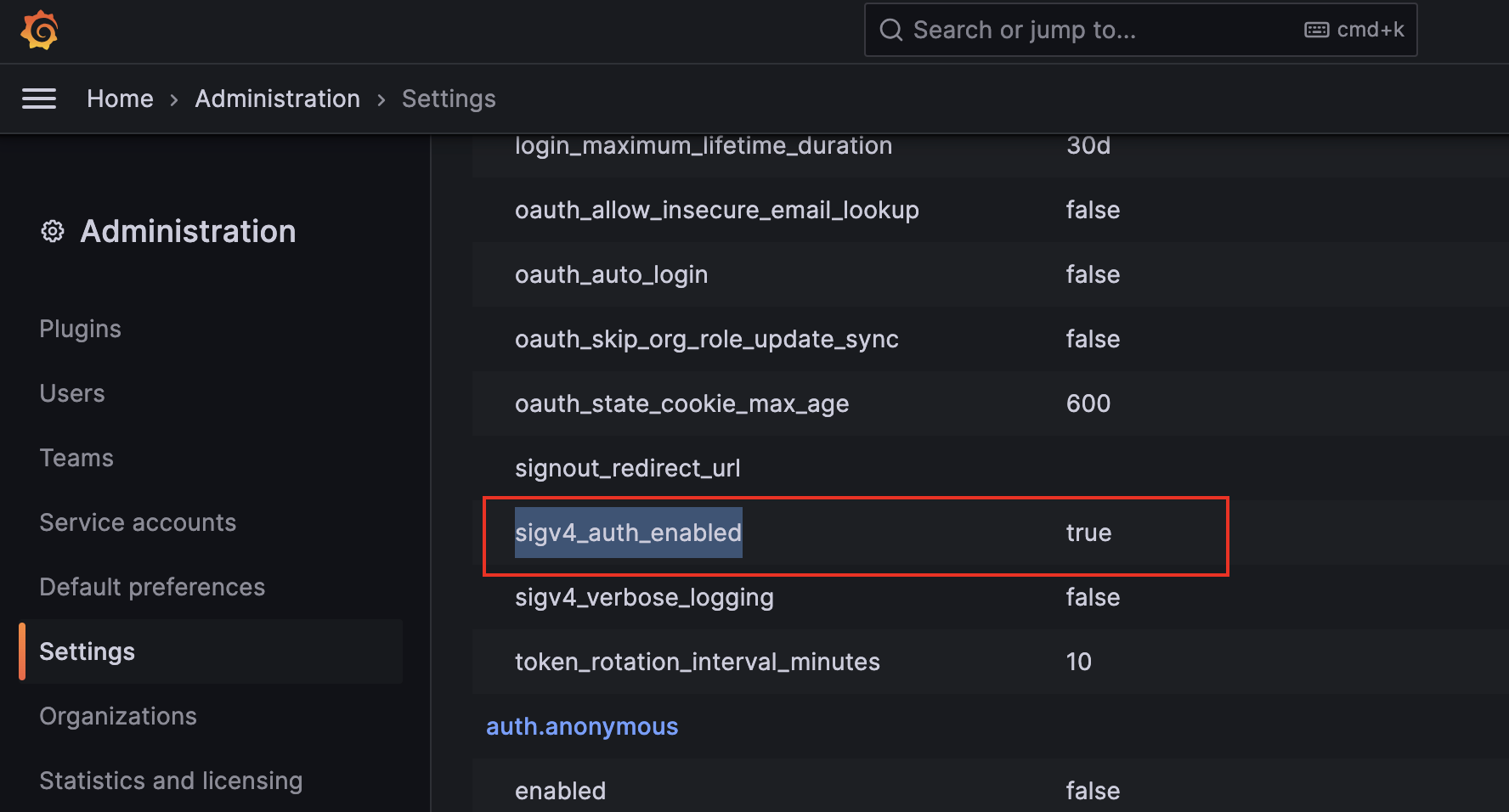Click the highlighted sigv4_auth_enabled setting
This screenshot has height=812, width=1509.
(x=628, y=533)
